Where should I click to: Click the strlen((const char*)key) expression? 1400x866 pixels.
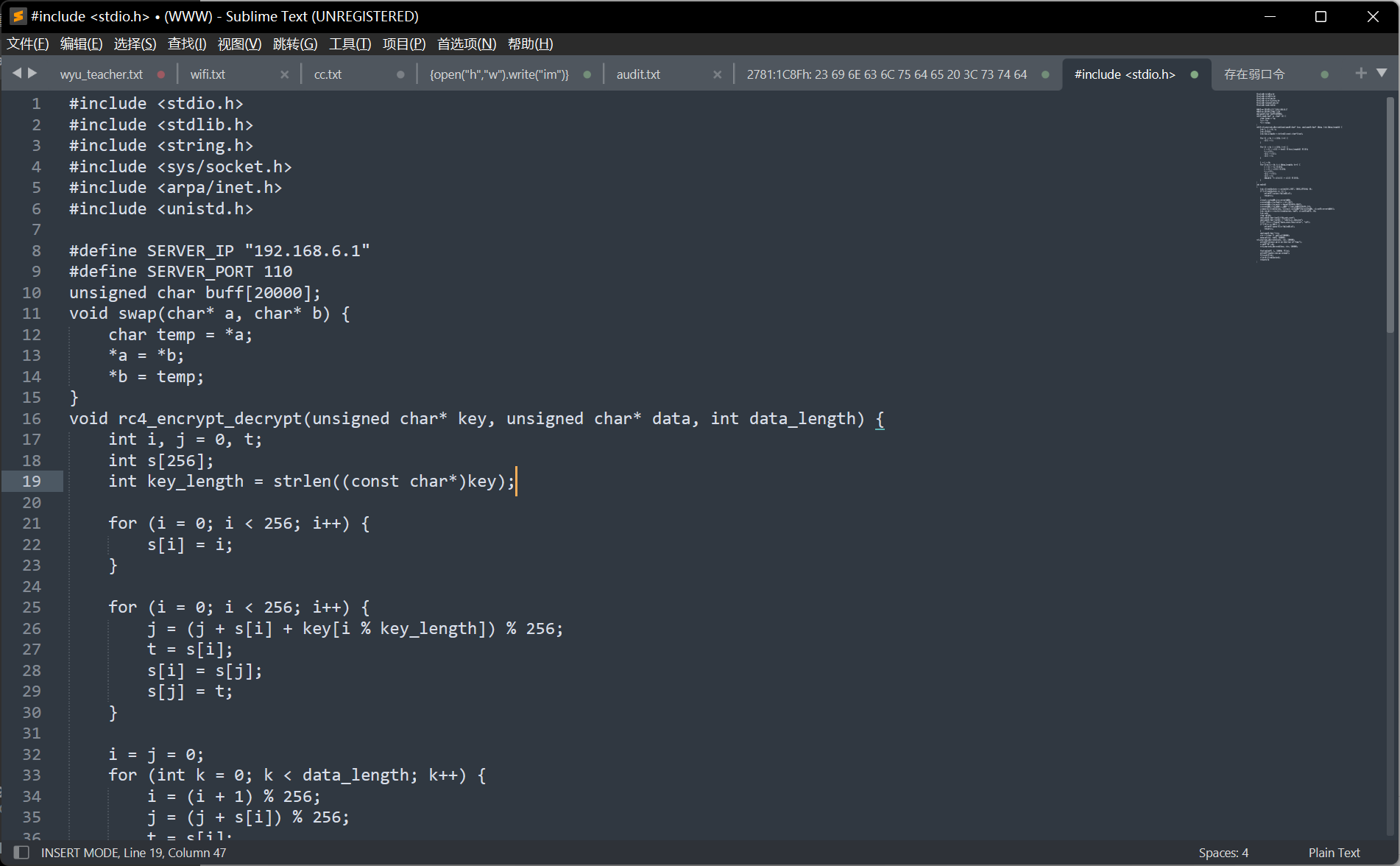(x=389, y=482)
